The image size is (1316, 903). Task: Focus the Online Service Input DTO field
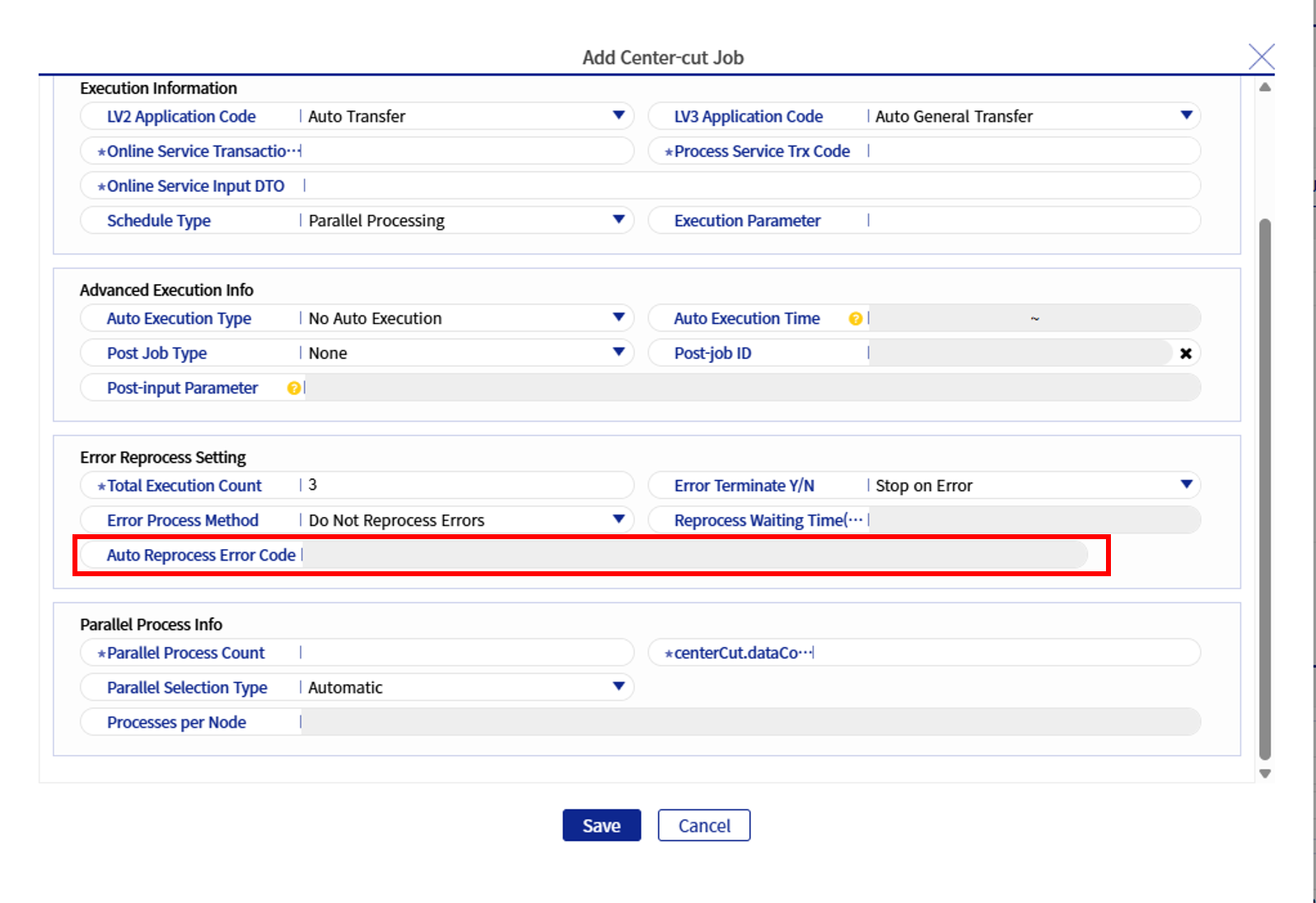749,186
